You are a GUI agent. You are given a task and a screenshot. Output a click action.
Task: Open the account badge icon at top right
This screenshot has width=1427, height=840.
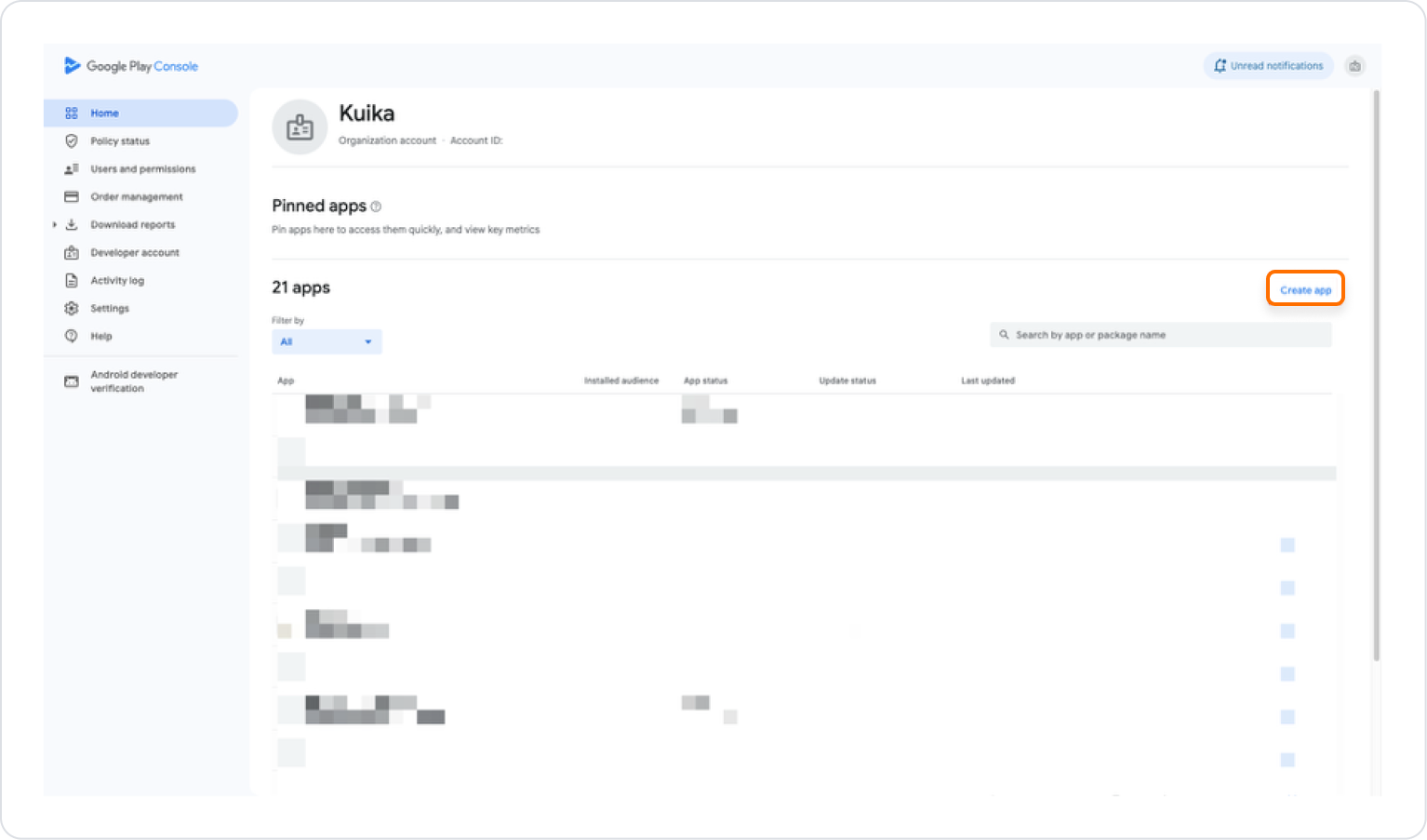[x=1355, y=66]
